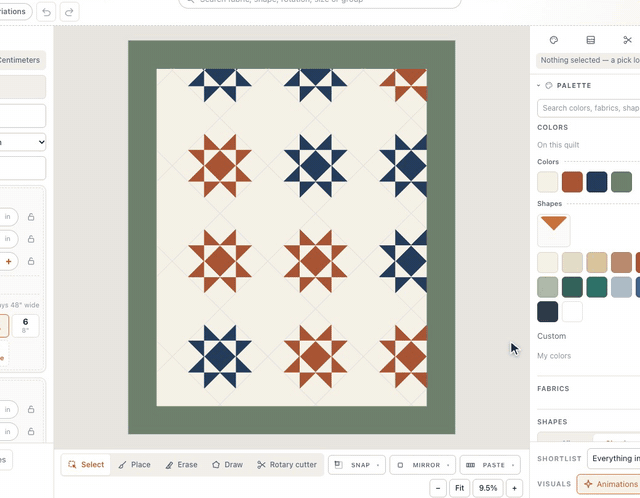Pick the cream swatch in quilt Colors
The height and width of the screenshot is (498, 640).
coord(547,182)
